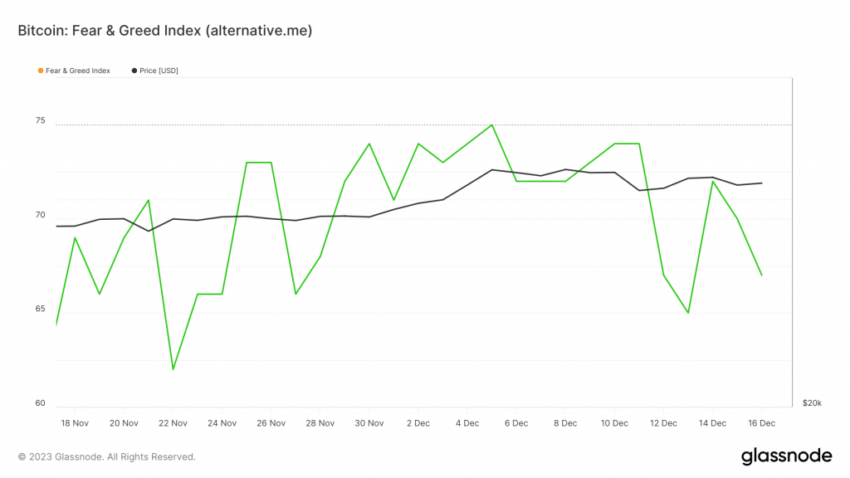Click the Glassnode copyright notice text
850x478 pixels.
point(107,457)
